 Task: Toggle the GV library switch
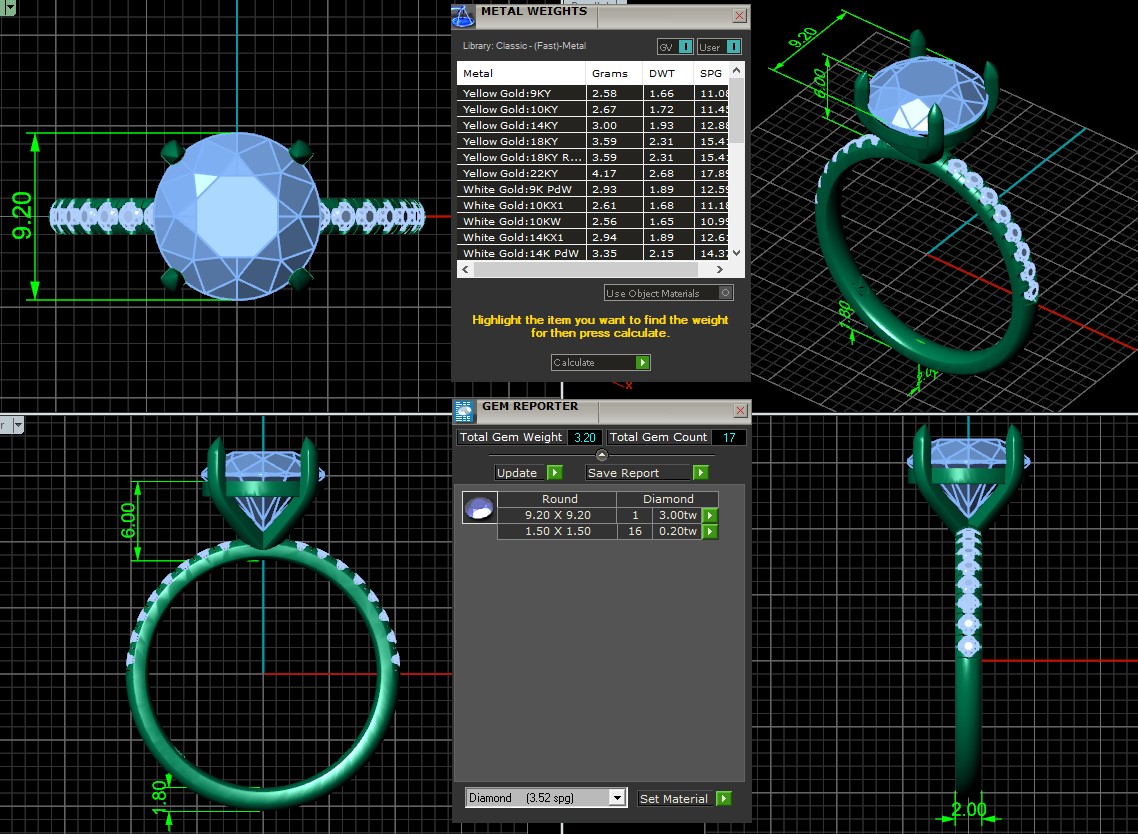685,47
